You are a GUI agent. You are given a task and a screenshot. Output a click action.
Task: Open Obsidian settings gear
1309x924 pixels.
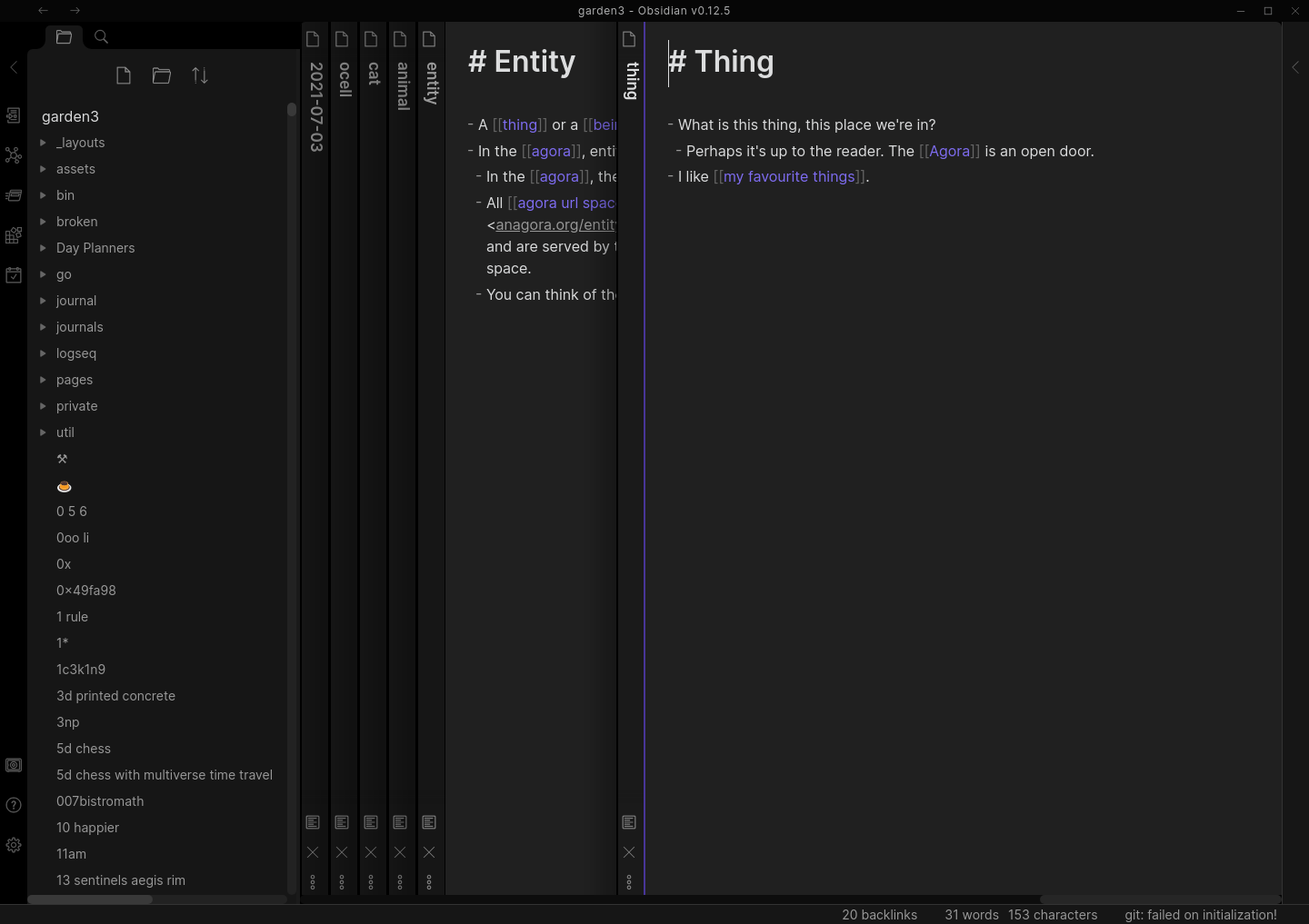click(14, 845)
